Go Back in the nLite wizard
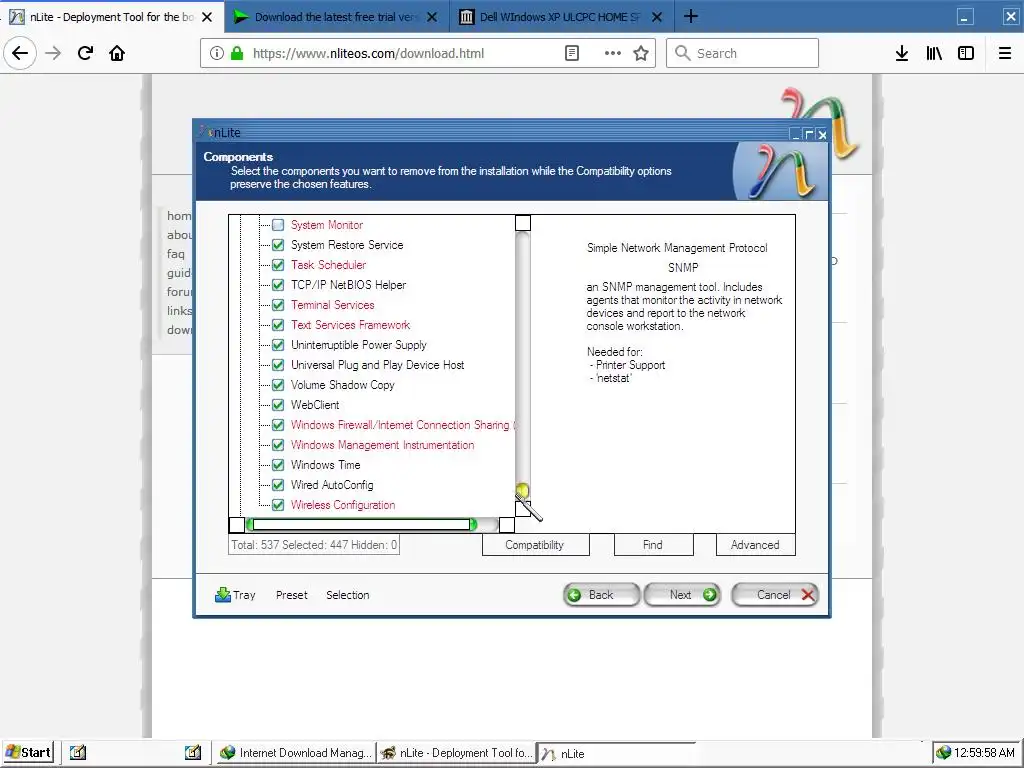 coord(601,595)
